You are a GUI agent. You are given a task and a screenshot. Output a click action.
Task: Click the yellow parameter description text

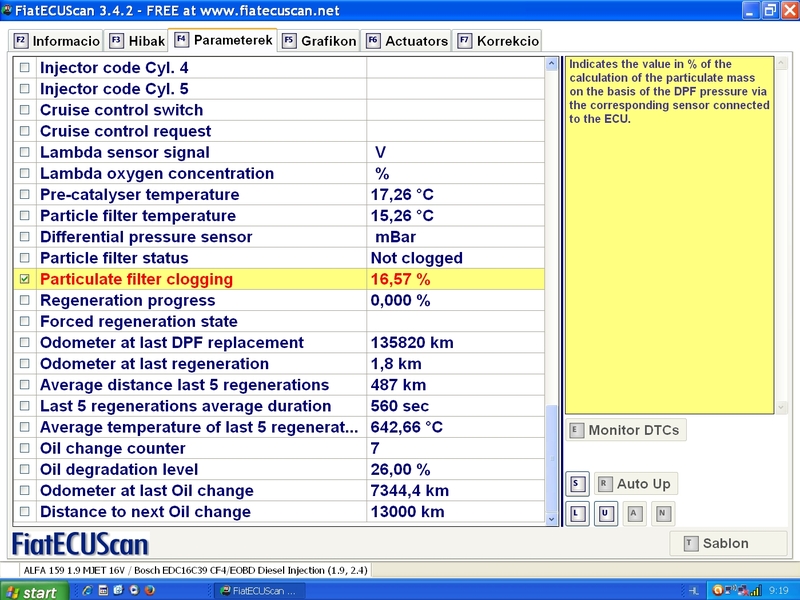[669, 91]
